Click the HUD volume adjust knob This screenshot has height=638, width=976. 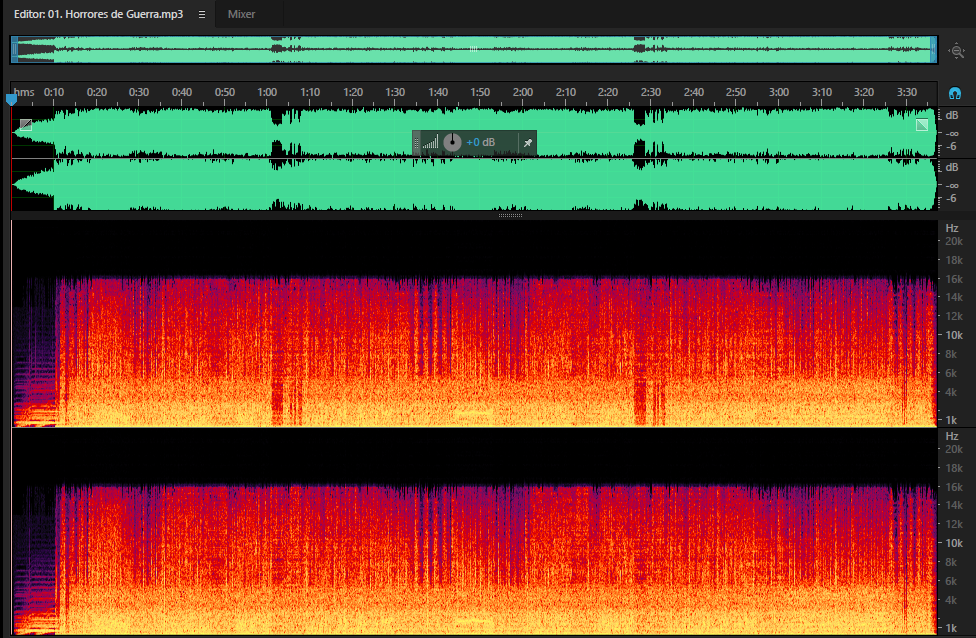[453, 143]
